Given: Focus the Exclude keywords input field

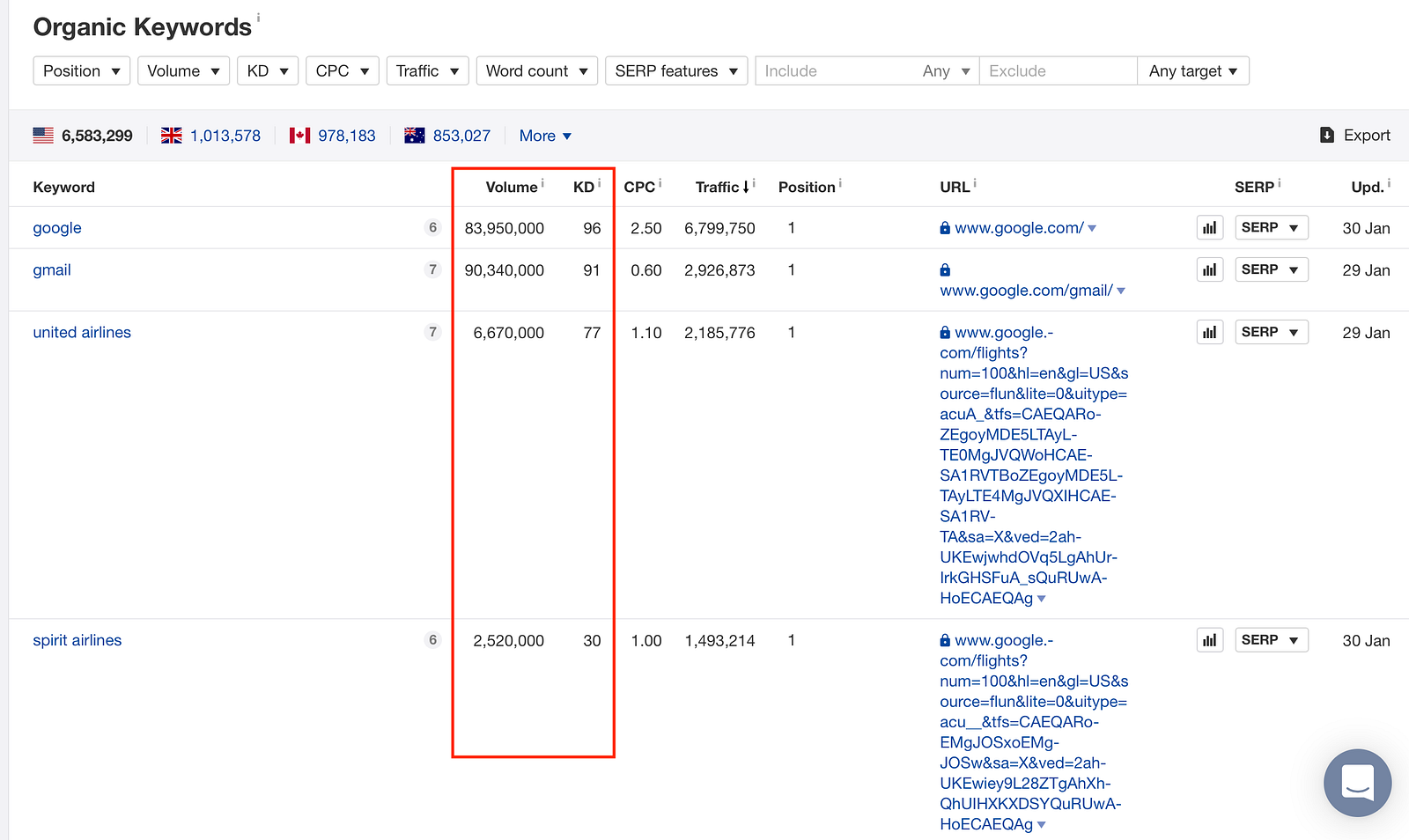Looking at the screenshot, I should 1059,71.
